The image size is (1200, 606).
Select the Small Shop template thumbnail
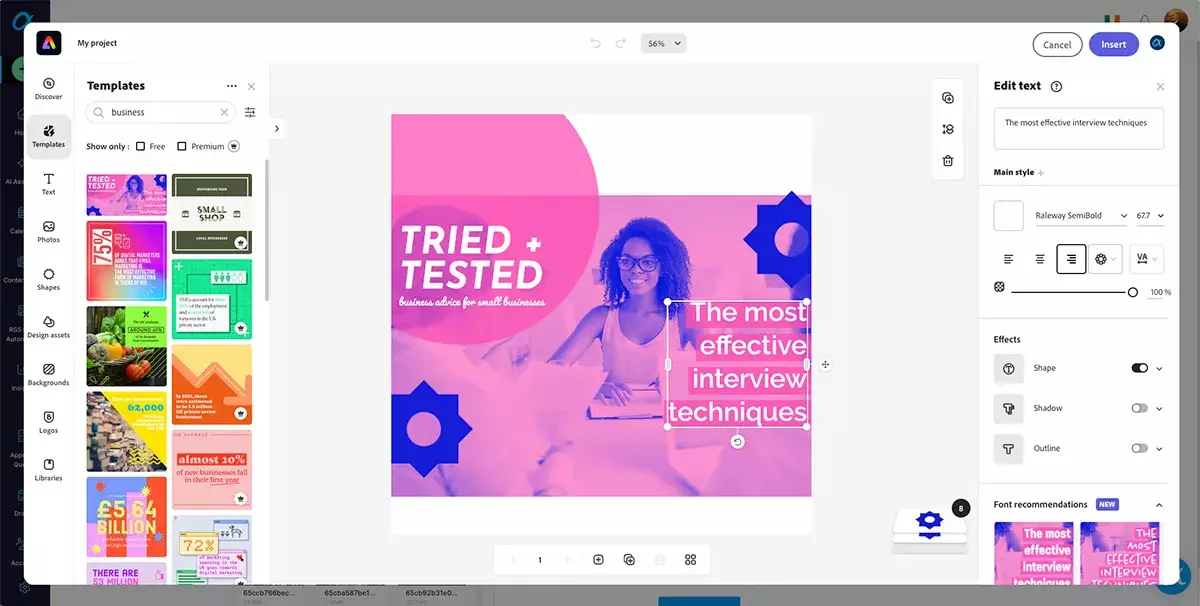(212, 213)
